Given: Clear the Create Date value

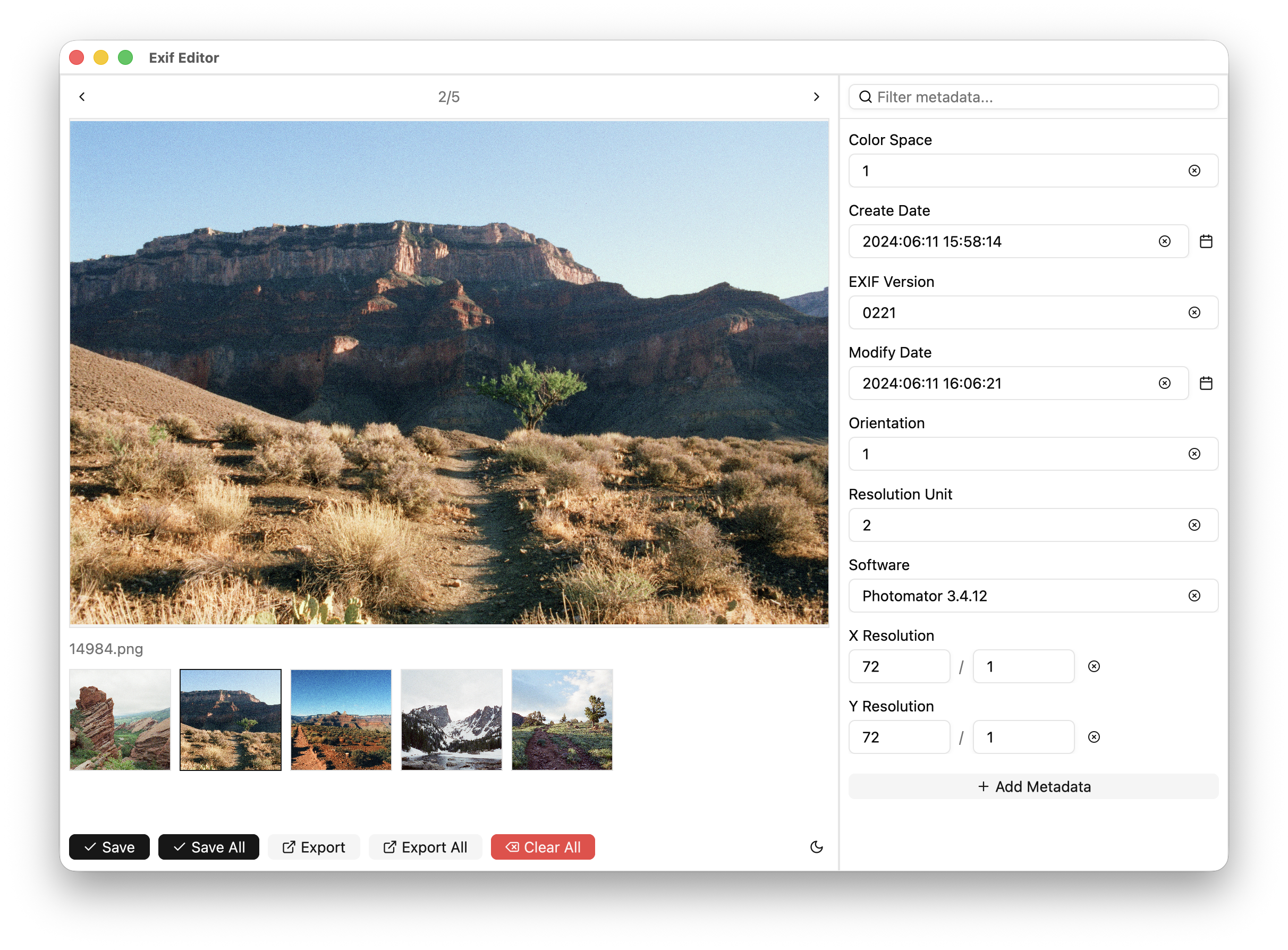Looking at the screenshot, I should tap(1164, 242).
